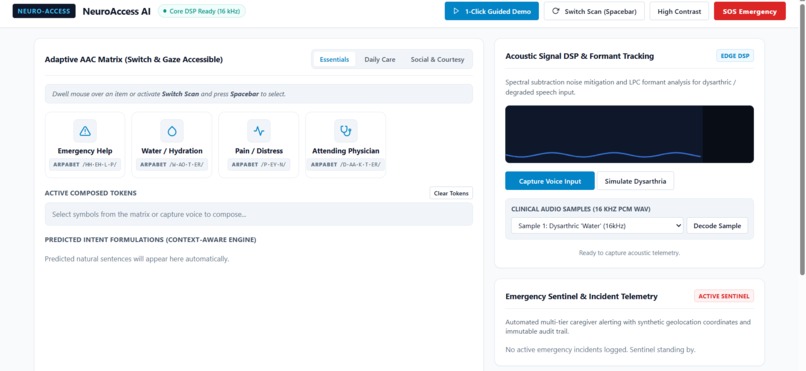Screen dimensions: 806x371
Task: Click Emergency Sentinel & Incident Telemetry heading
Action: tap(581, 296)
